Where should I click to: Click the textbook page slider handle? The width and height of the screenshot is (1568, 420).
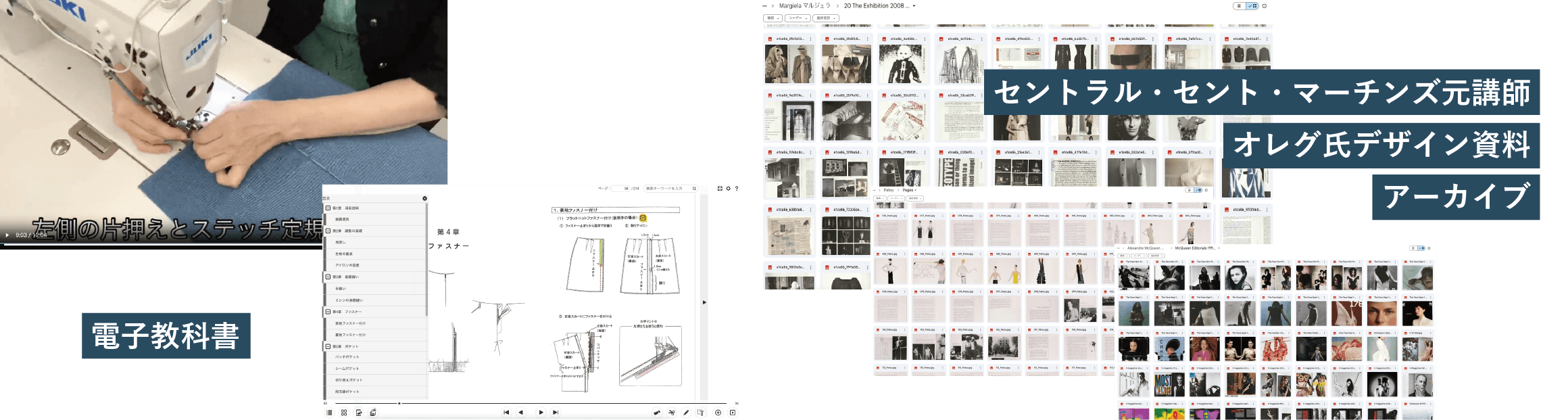pyautogui.click(x=399, y=403)
